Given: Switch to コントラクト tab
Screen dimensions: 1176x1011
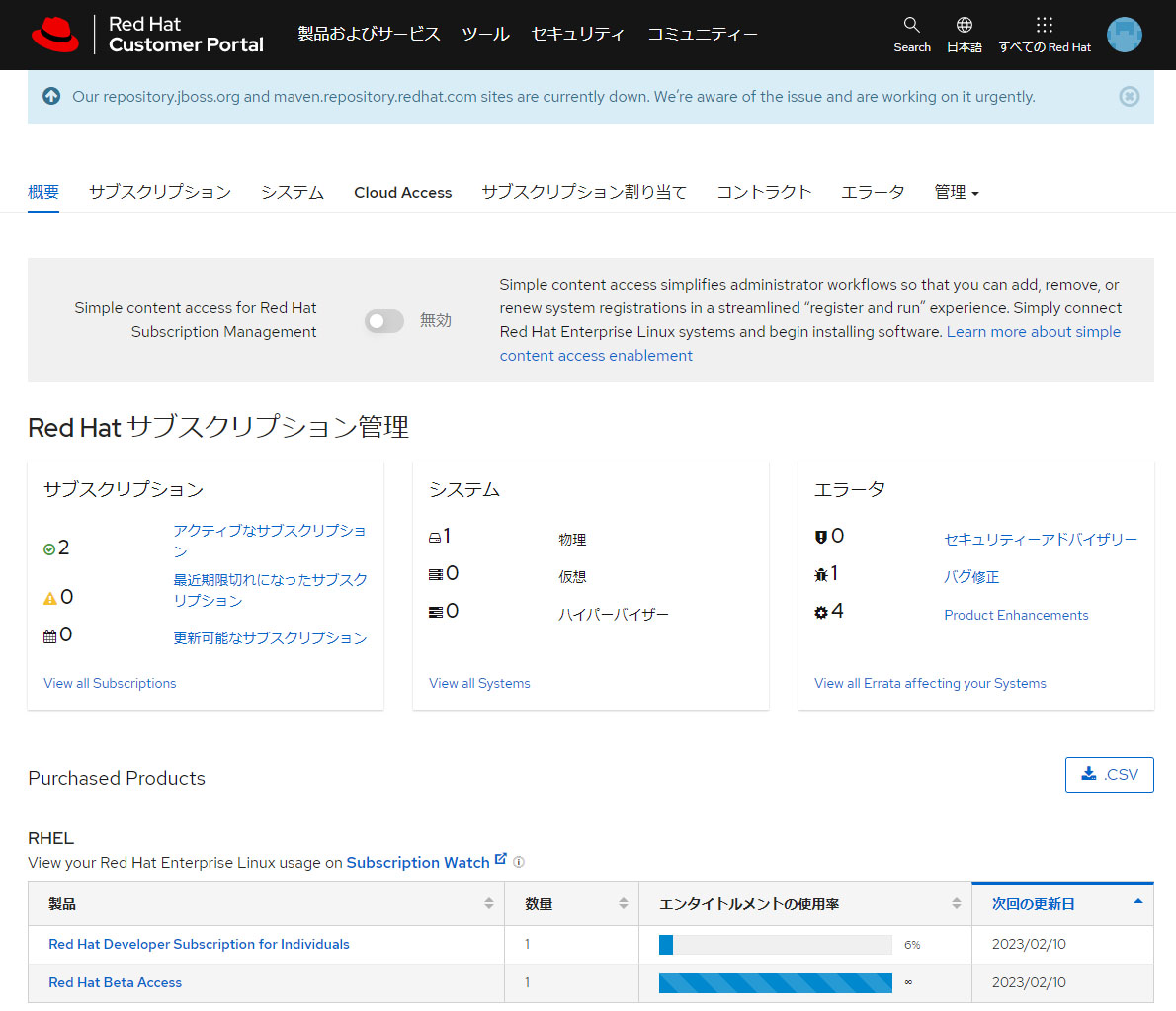Looking at the screenshot, I should tap(764, 192).
